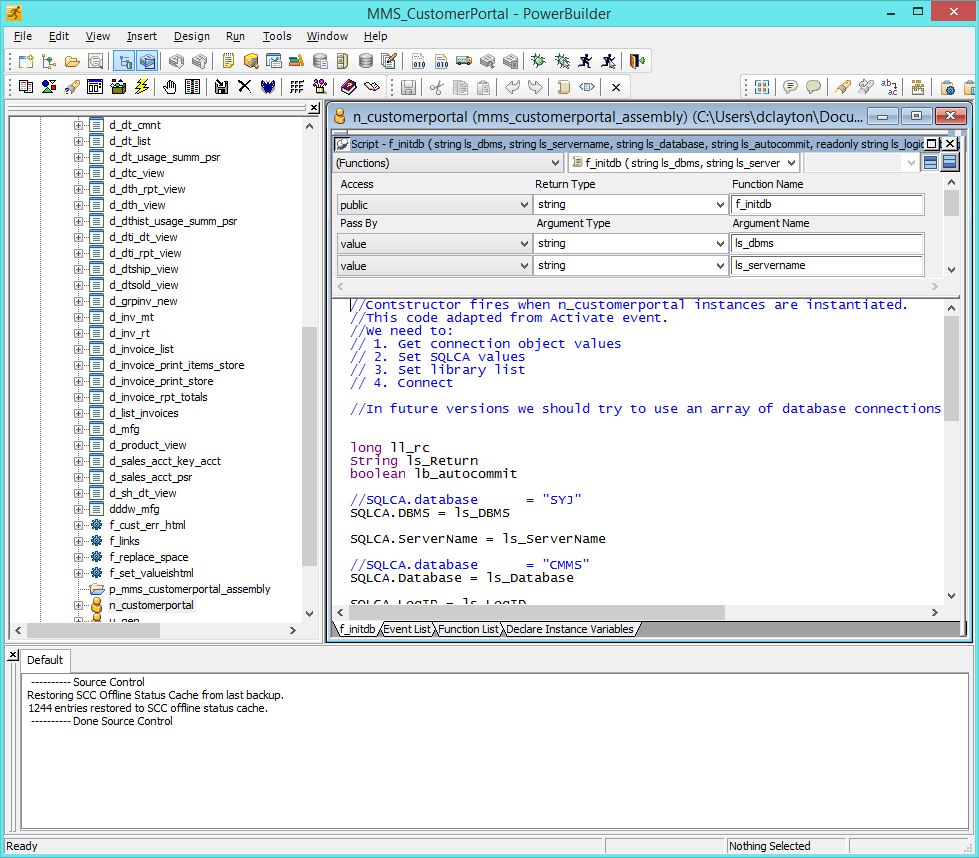Open the (Functions) dropdown
Image resolution: width=979 pixels, height=858 pixels.
pyautogui.click(x=448, y=163)
